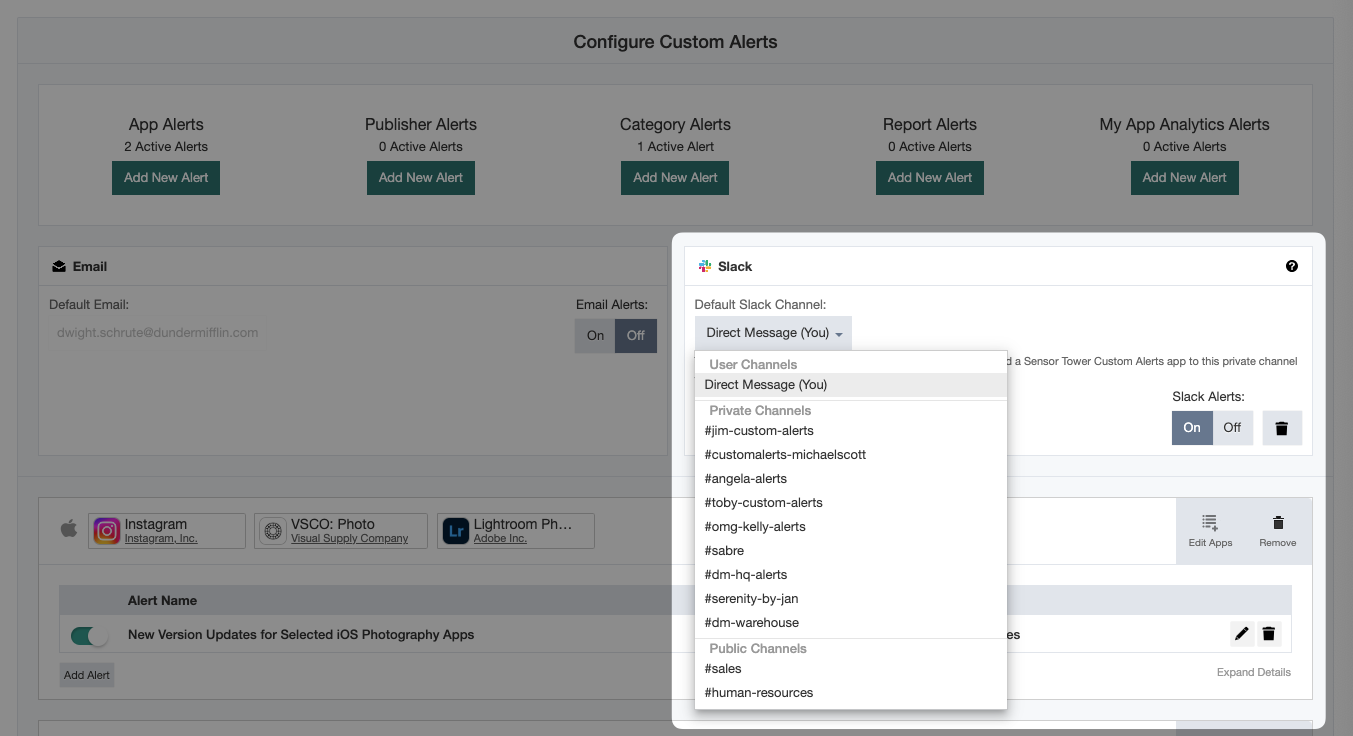
Task: Choose #customalerts-michaelscott channel
Action: (x=851, y=455)
